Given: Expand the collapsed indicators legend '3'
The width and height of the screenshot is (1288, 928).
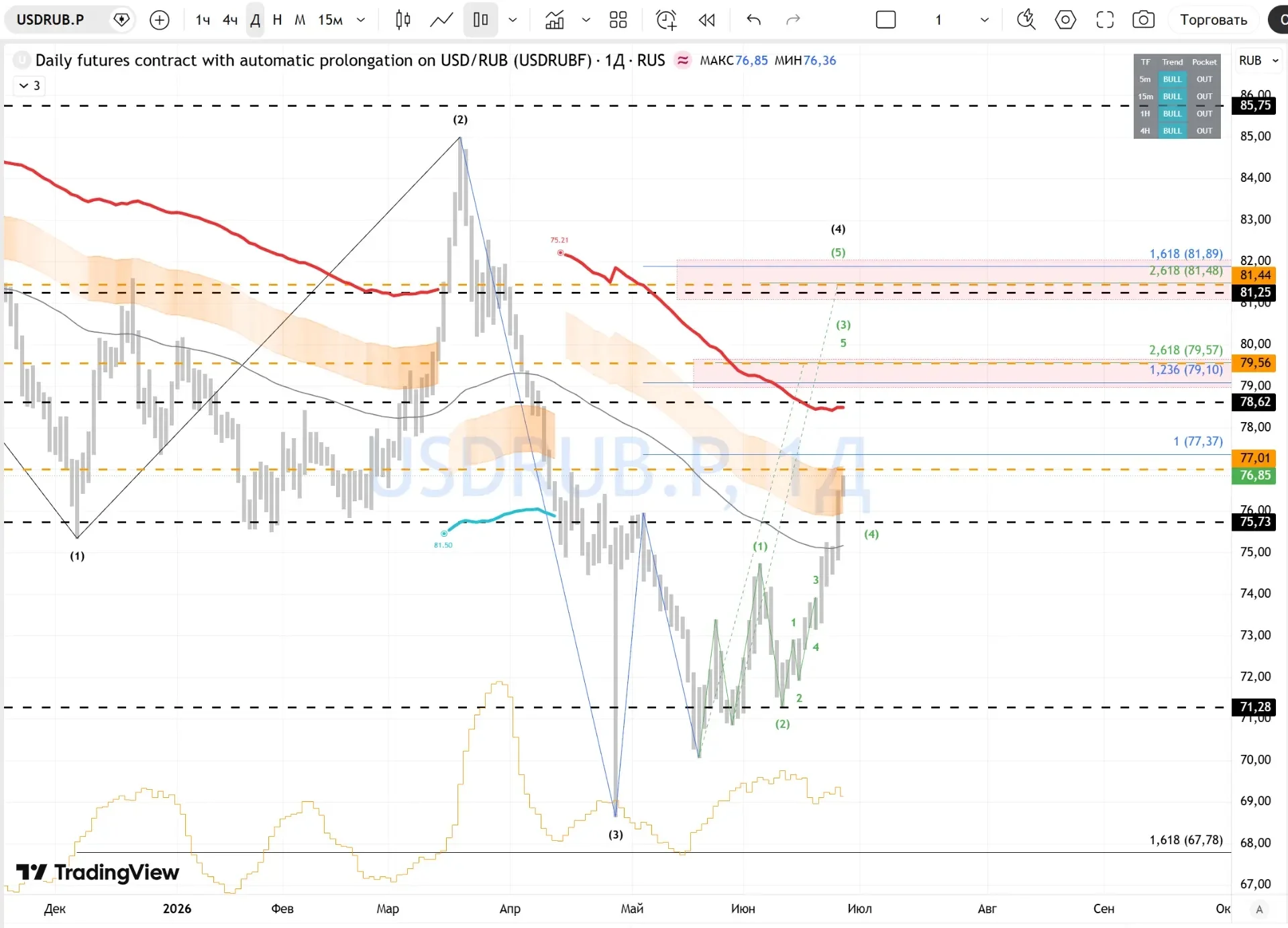Looking at the screenshot, I should point(30,86).
